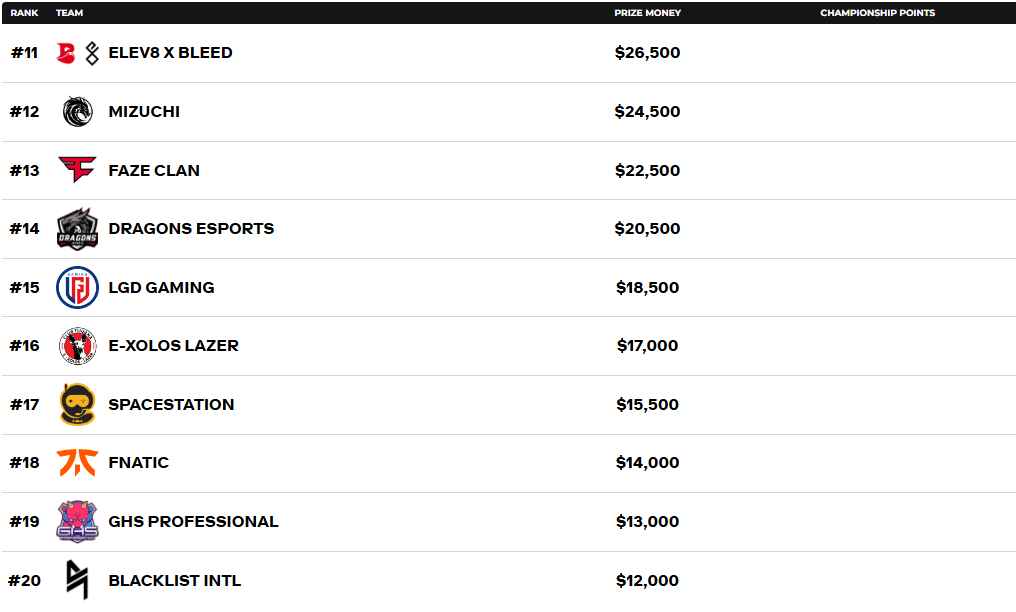Click the Blacklist Intl logo
Screen dimensions: 1016x612
[x=77, y=580]
